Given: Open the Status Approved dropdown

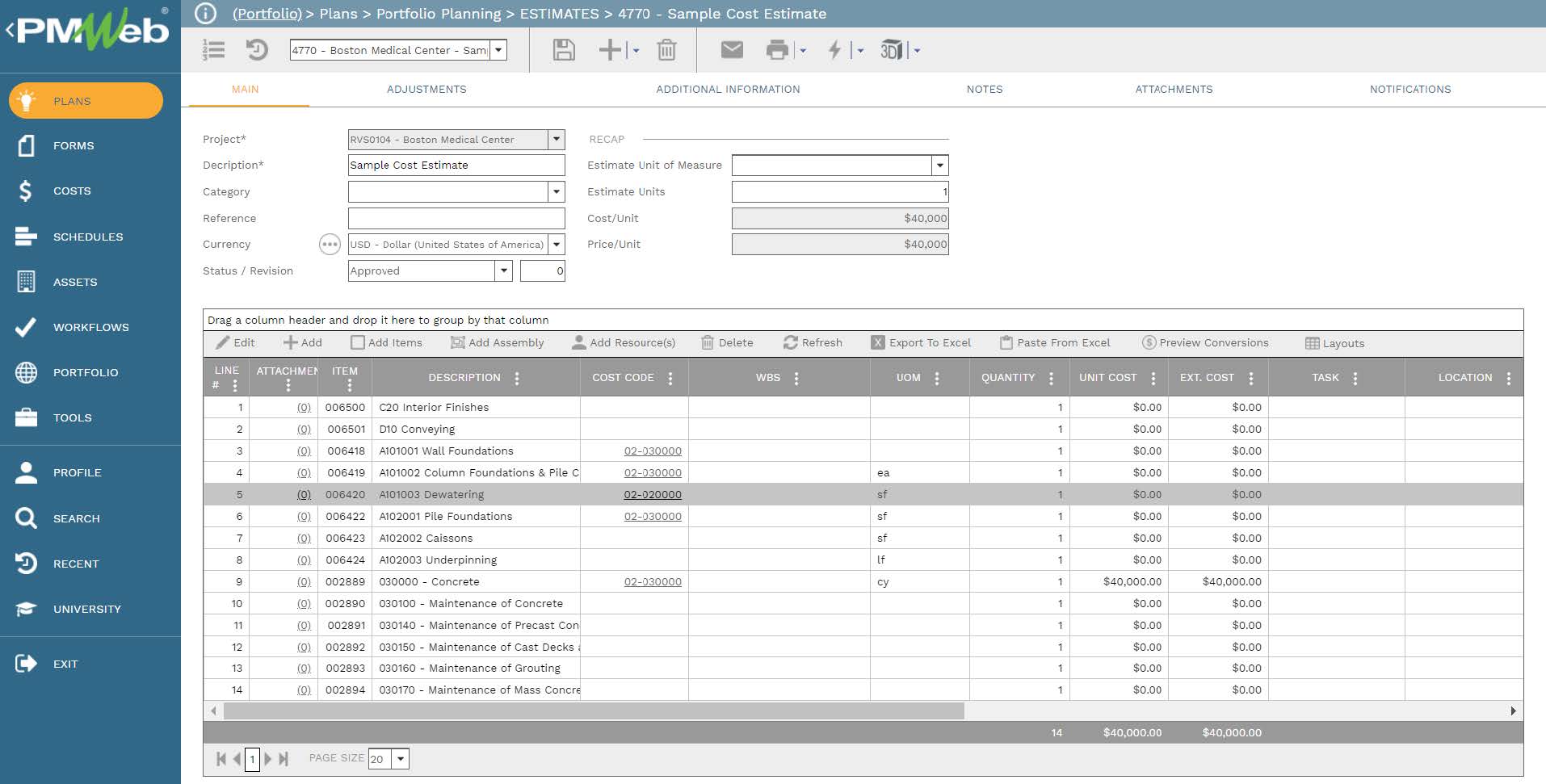Looking at the screenshot, I should tap(504, 270).
